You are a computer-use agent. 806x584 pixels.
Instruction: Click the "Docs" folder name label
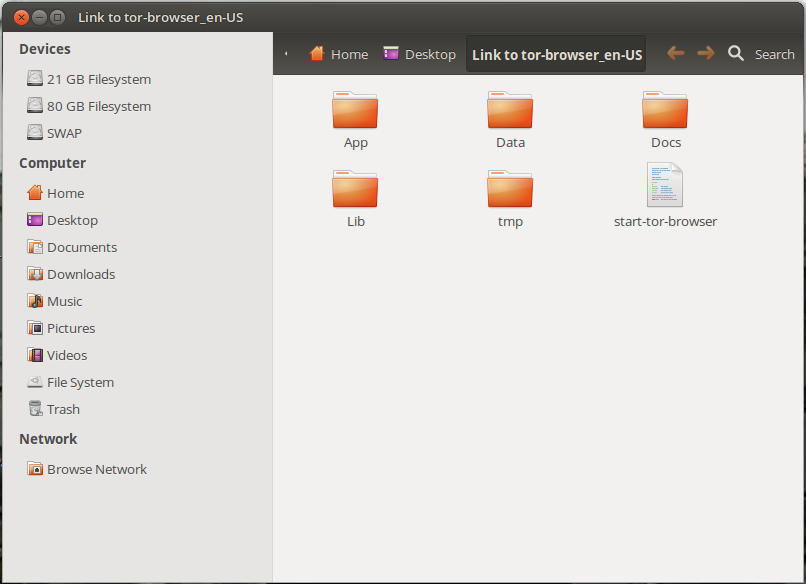coord(666,142)
